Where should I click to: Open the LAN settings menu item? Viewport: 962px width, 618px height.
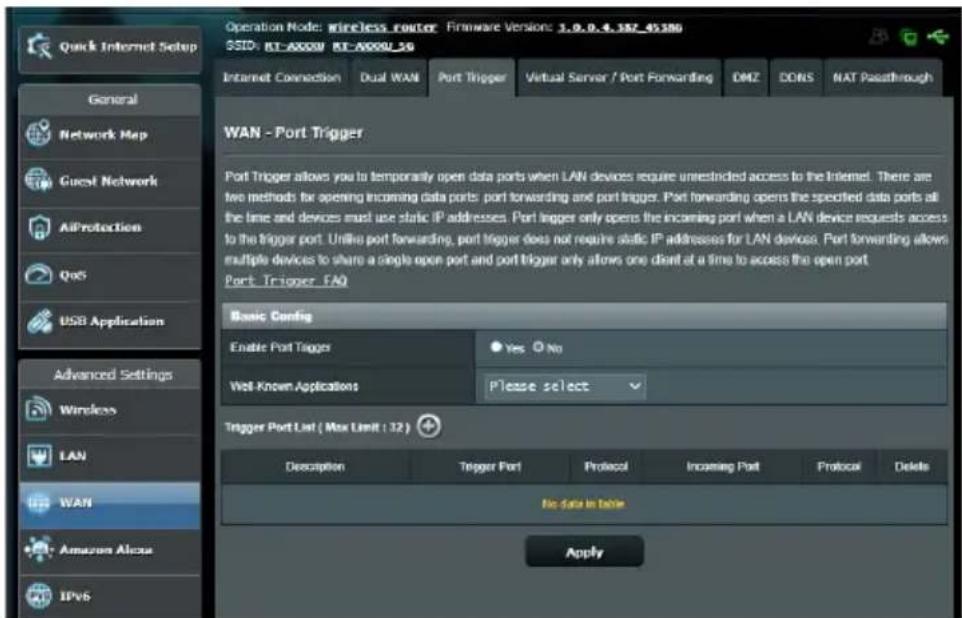110,457
